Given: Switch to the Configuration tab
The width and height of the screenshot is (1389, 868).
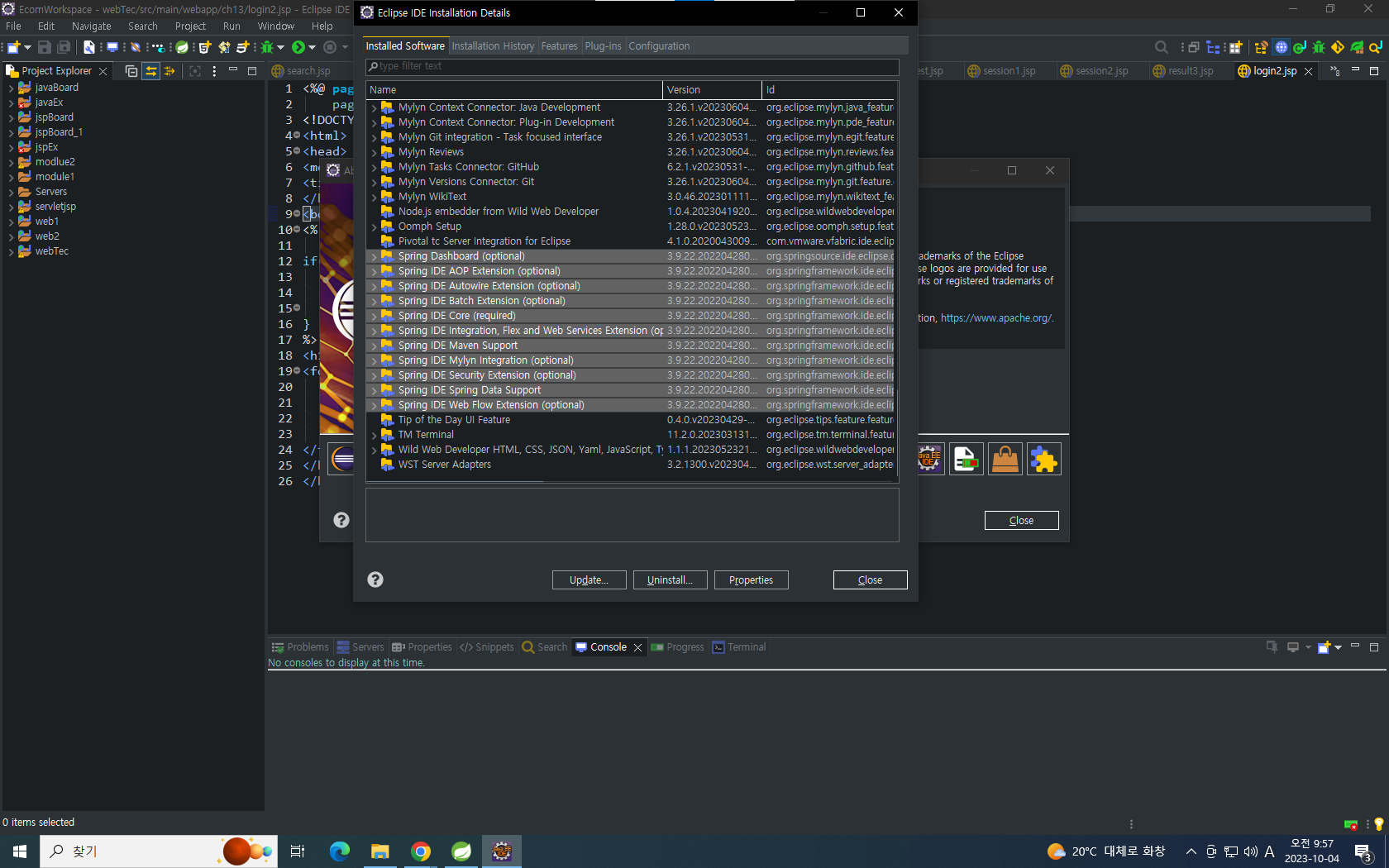Looking at the screenshot, I should pyautogui.click(x=659, y=46).
